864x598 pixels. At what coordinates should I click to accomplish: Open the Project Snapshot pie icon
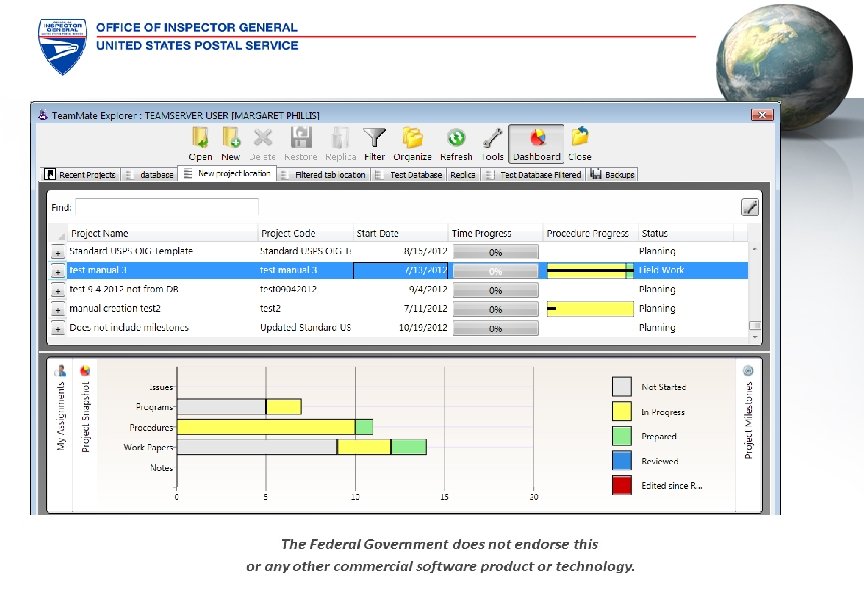[85, 370]
